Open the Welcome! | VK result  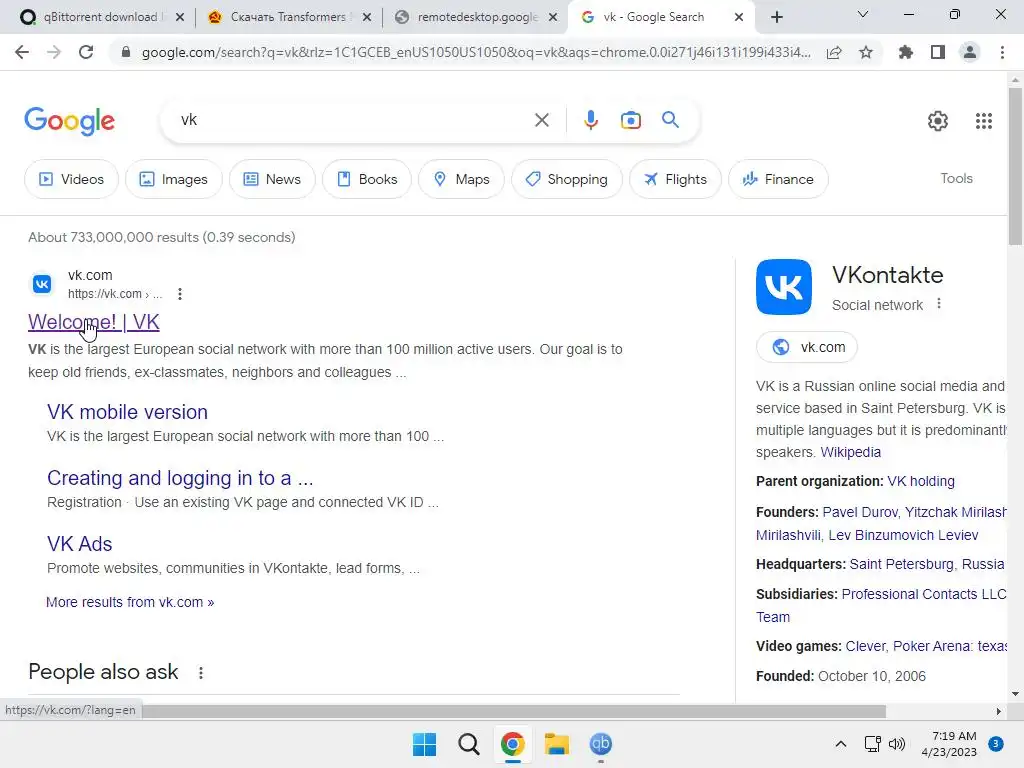[94, 322]
